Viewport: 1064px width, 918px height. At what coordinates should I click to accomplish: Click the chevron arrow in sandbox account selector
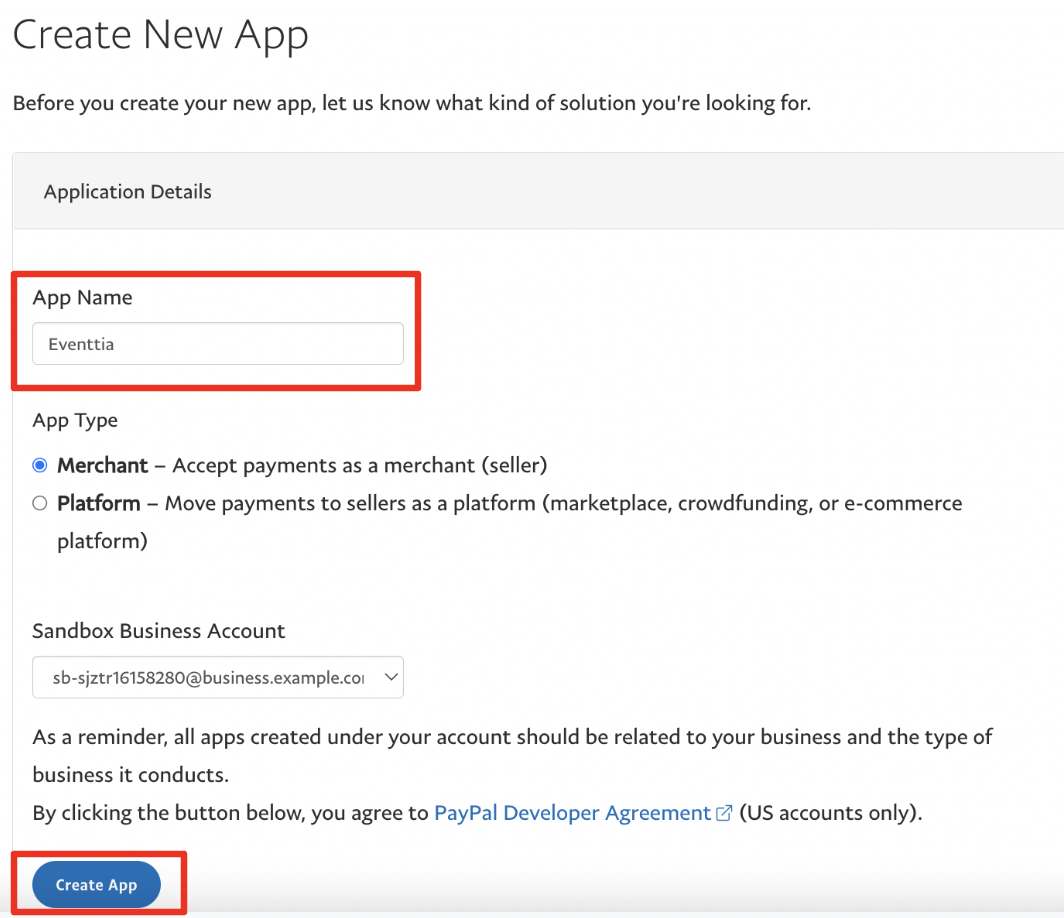[391, 677]
